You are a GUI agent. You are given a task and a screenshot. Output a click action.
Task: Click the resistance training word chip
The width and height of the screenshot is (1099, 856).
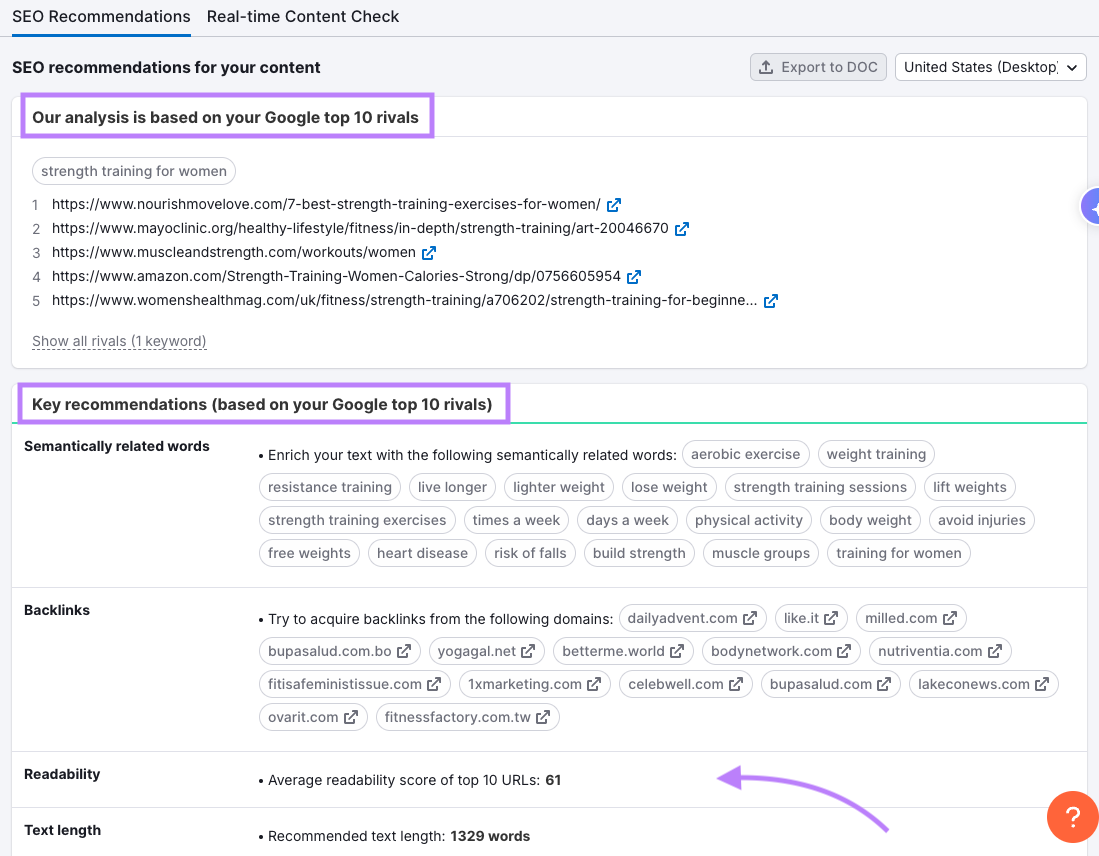point(329,487)
